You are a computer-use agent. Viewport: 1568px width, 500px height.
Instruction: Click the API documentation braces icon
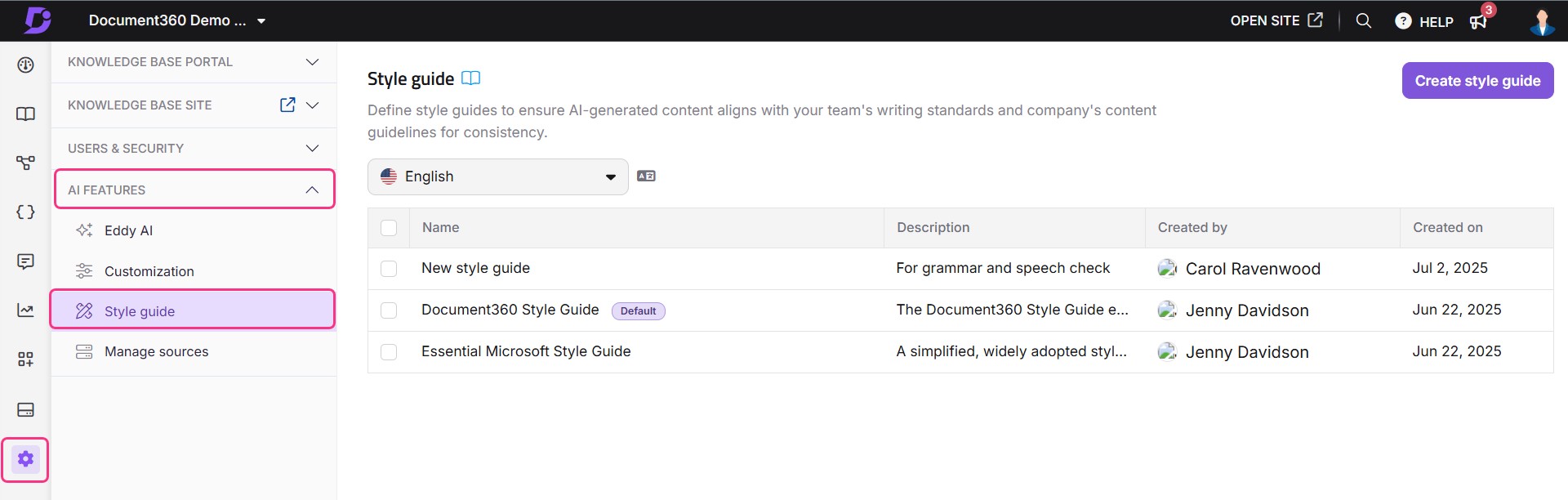(x=25, y=212)
